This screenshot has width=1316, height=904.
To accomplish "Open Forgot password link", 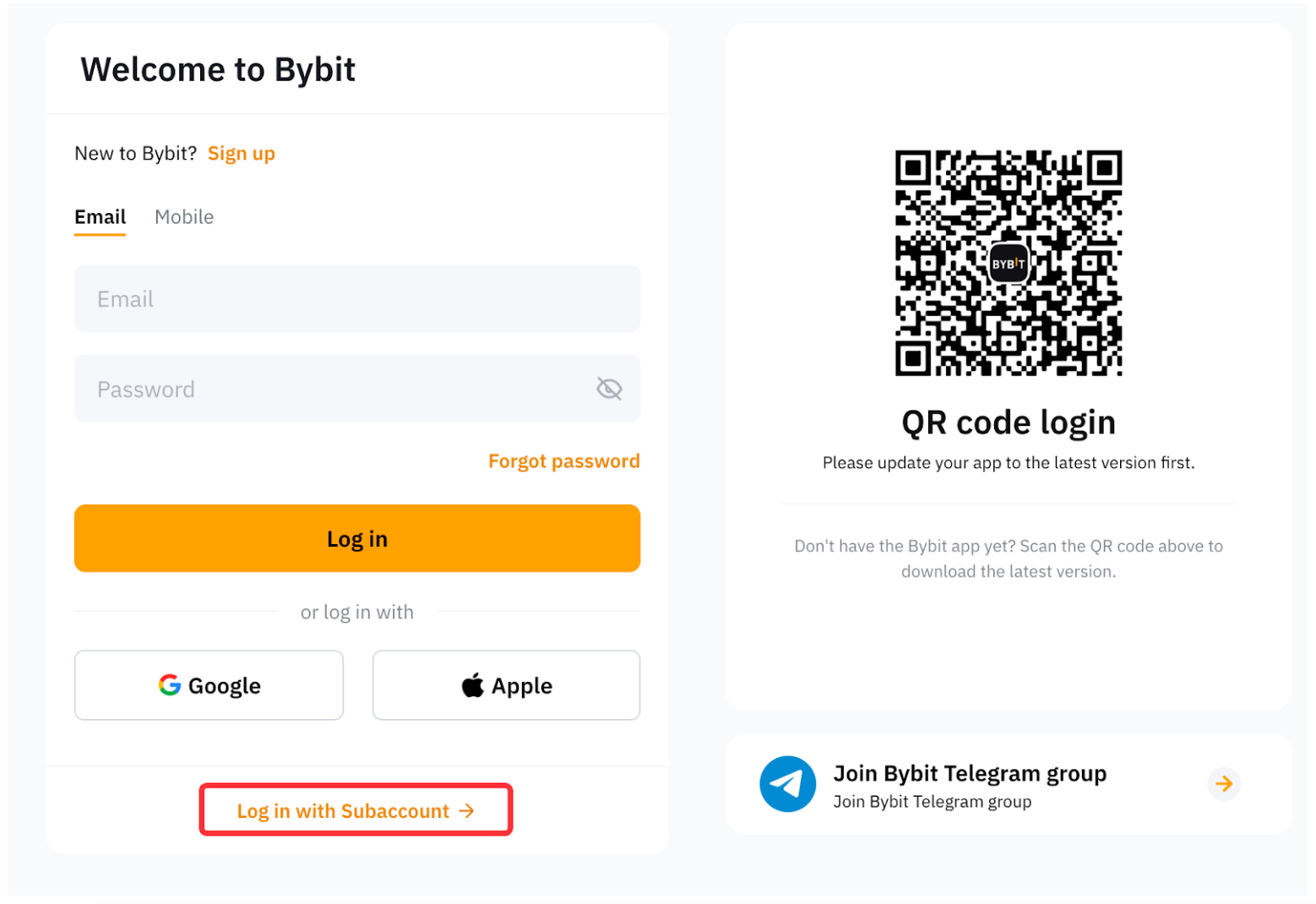I will [x=564, y=461].
